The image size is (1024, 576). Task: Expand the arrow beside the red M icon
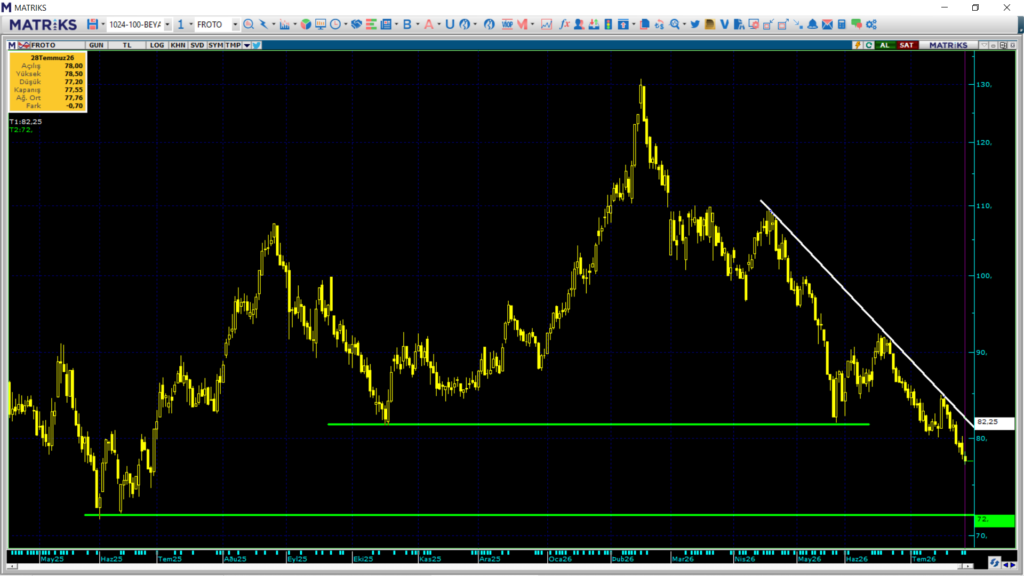pyautogui.click(x=532, y=24)
